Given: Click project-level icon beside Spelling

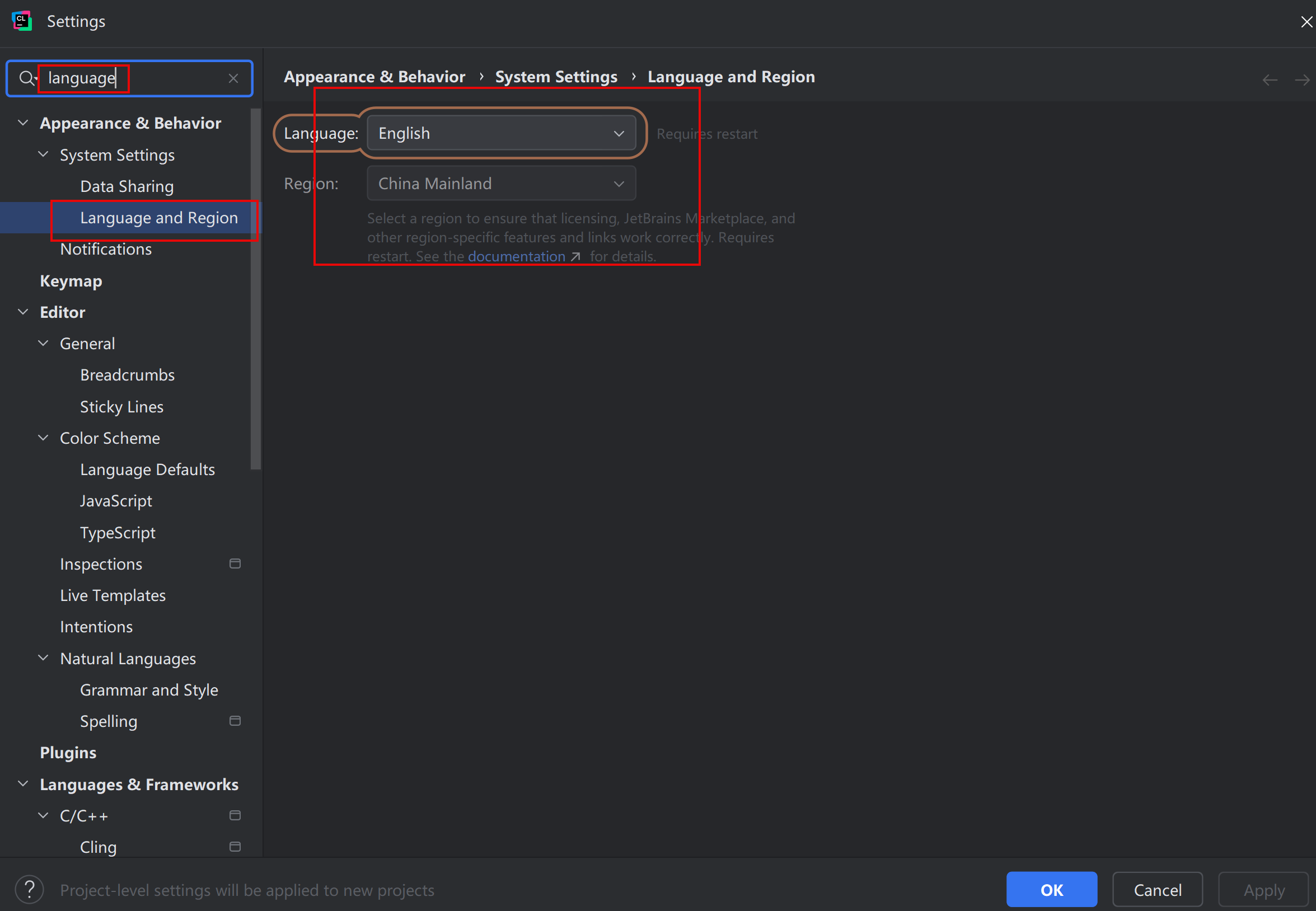Looking at the screenshot, I should coord(235,721).
